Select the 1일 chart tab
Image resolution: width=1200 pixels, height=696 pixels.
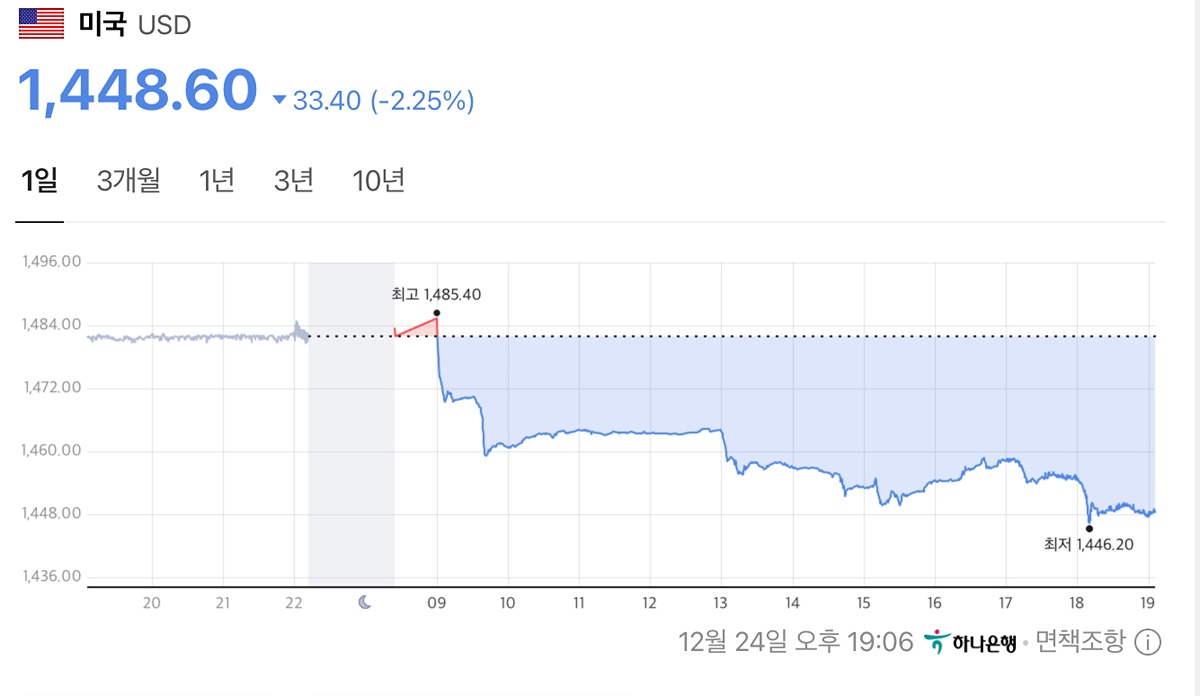39,181
